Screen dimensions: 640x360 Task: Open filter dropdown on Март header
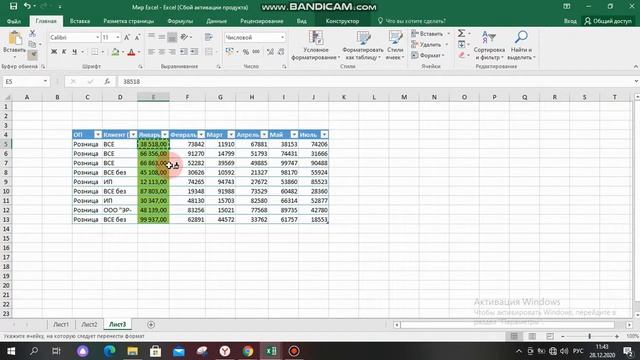[x=231, y=135]
